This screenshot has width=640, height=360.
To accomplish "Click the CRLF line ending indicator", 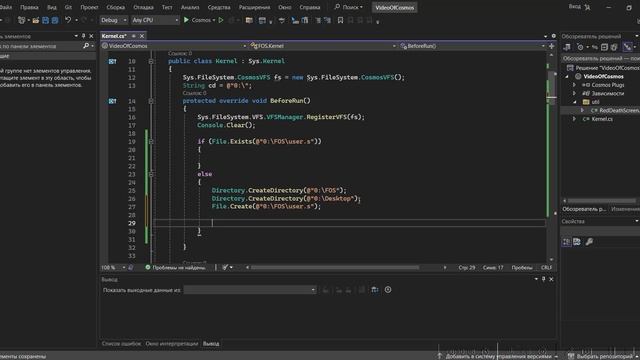I will [546, 268].
